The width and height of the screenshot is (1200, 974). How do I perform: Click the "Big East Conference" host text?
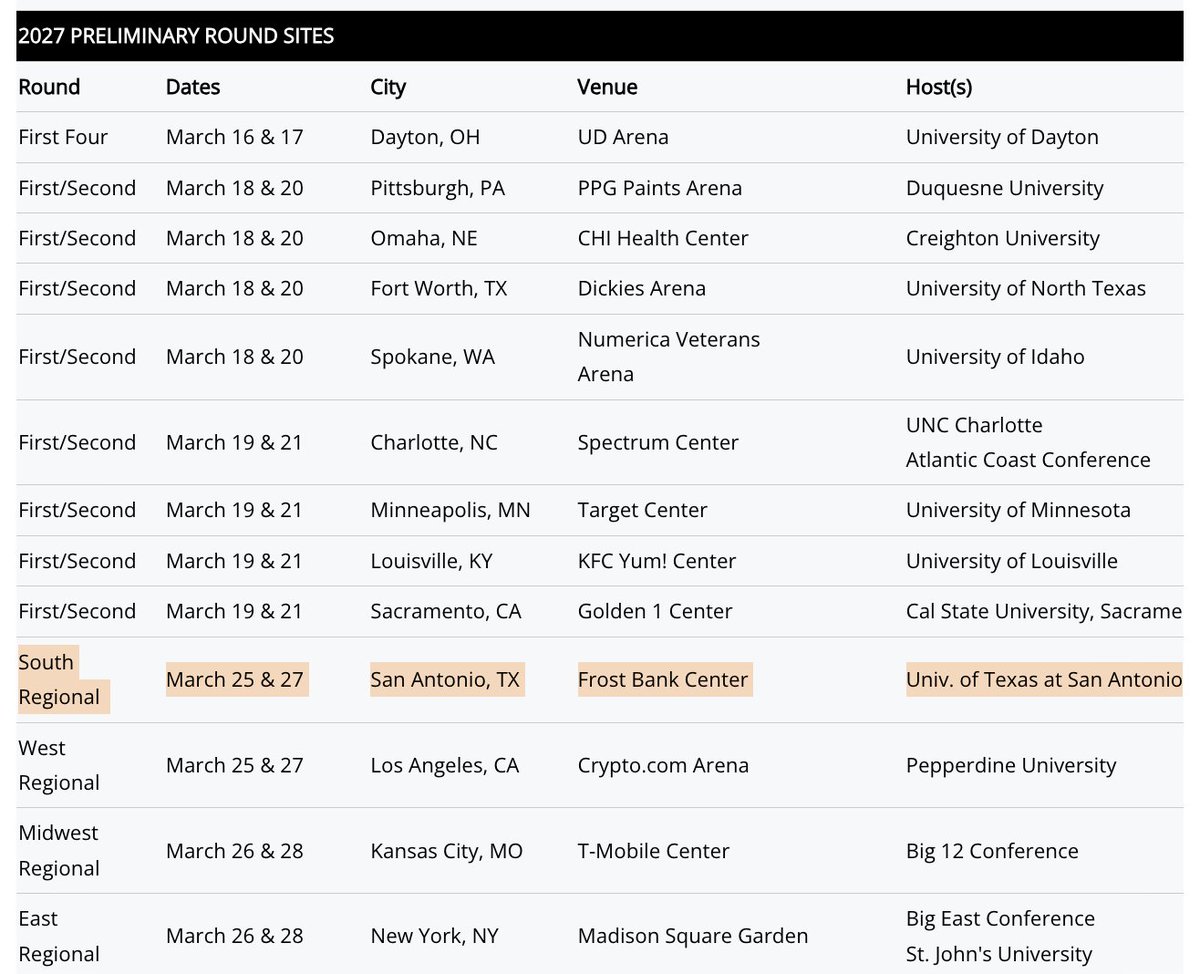(1000, 918)
